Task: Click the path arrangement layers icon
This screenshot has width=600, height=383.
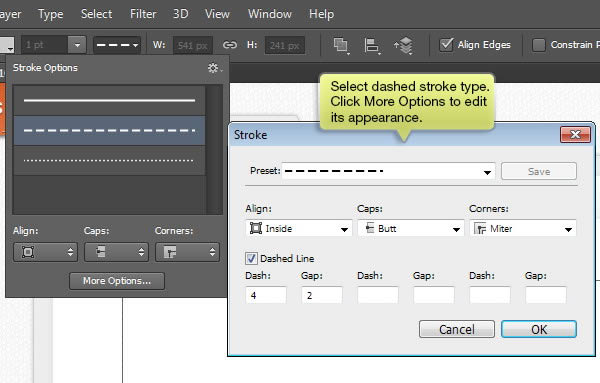Action: pos(403,46)
